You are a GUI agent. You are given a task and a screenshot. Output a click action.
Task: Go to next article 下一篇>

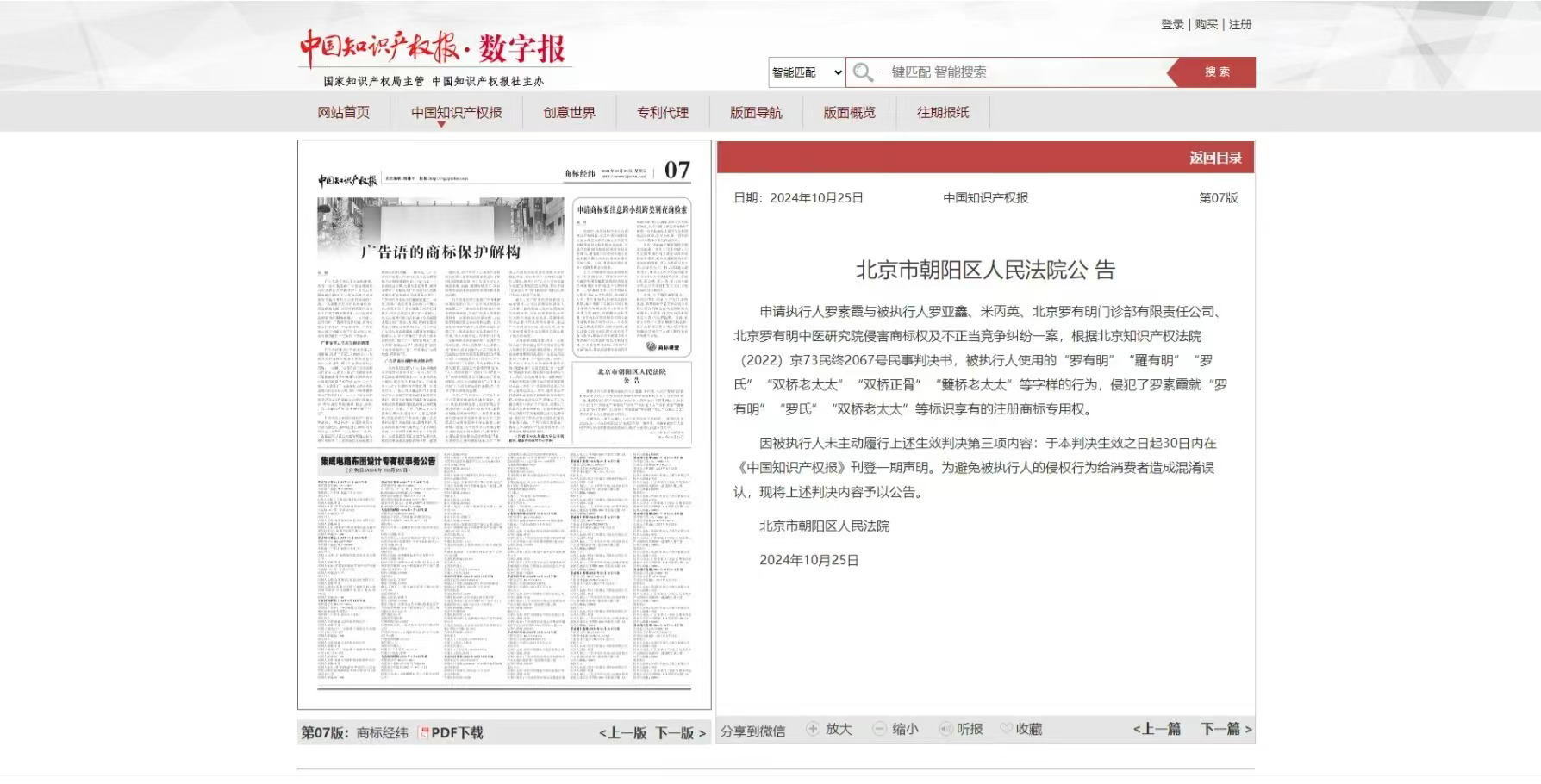(1226, 729)
